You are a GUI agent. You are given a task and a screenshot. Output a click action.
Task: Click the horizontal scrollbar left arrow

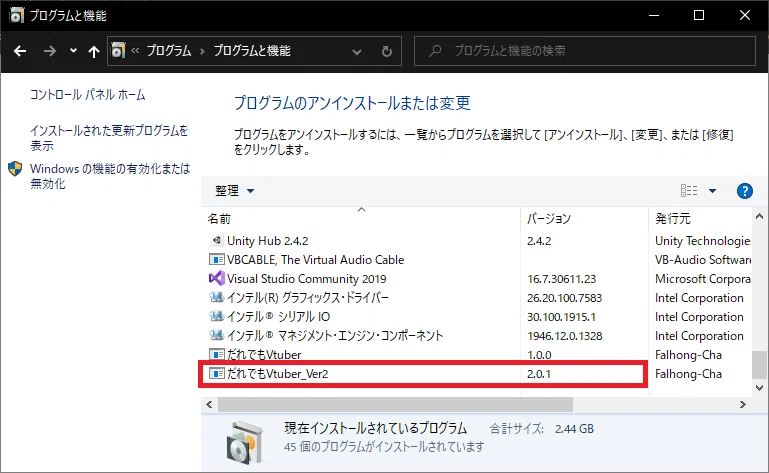point(209,404)
